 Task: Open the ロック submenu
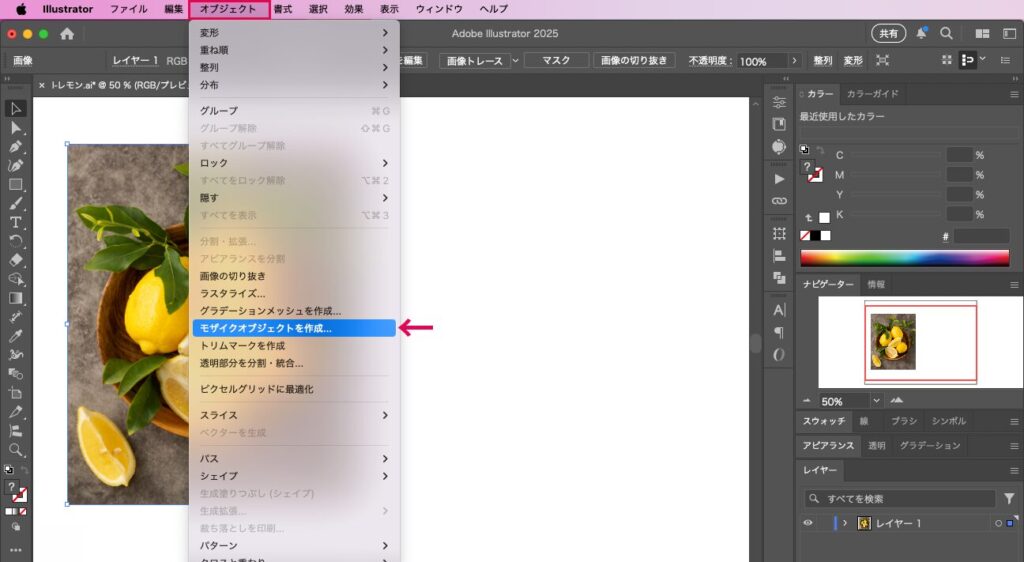coord(294,163)
